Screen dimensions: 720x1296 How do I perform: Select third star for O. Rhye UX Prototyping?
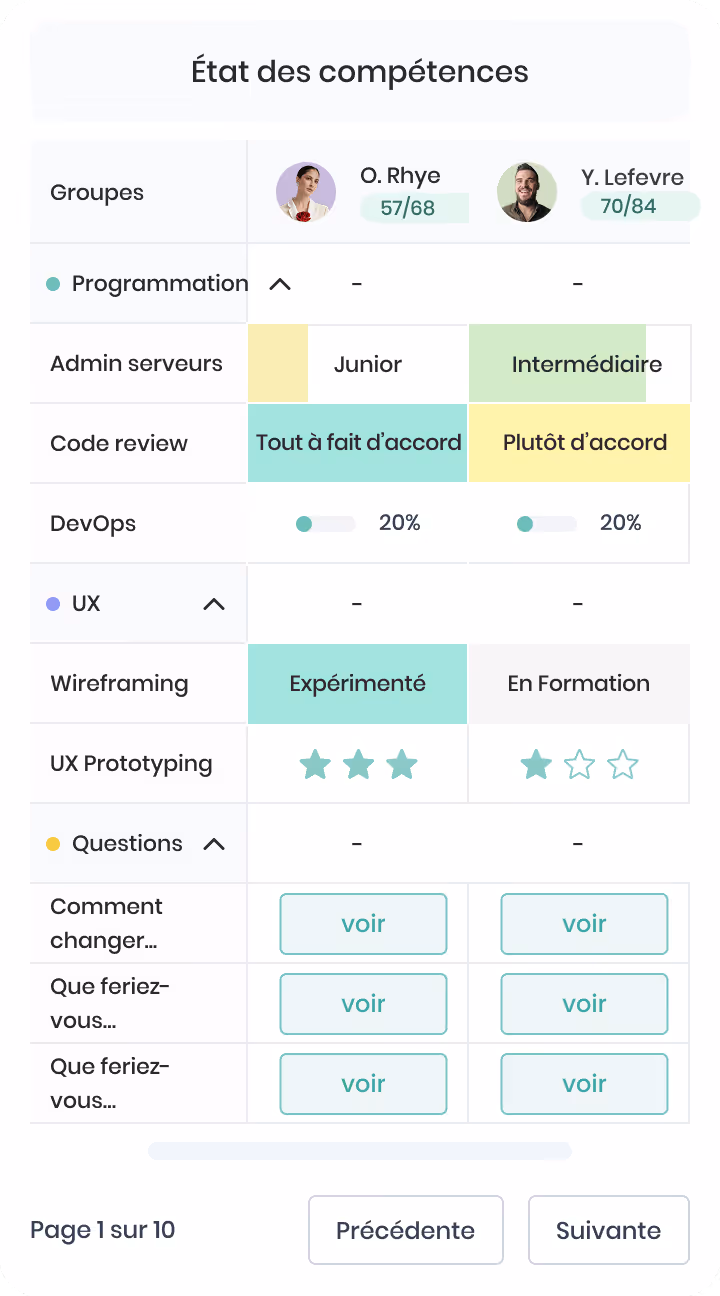click(402, 765)
